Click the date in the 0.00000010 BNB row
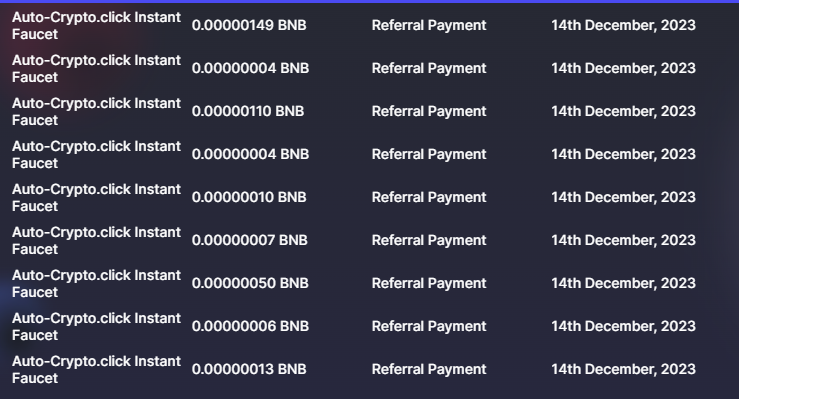The height and width of the screenshot is (399, 818). 623,197
